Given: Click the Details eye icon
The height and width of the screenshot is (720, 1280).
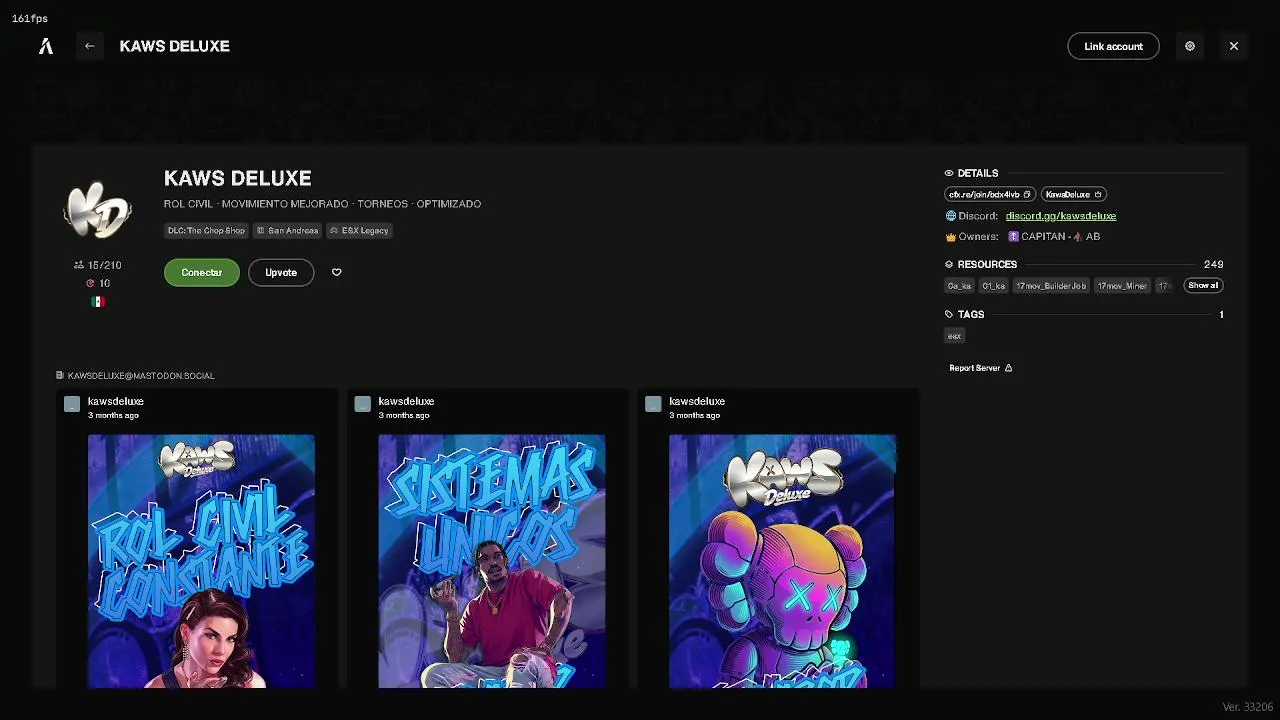Looking at the screenshot, I should click(x=949, y=173).
